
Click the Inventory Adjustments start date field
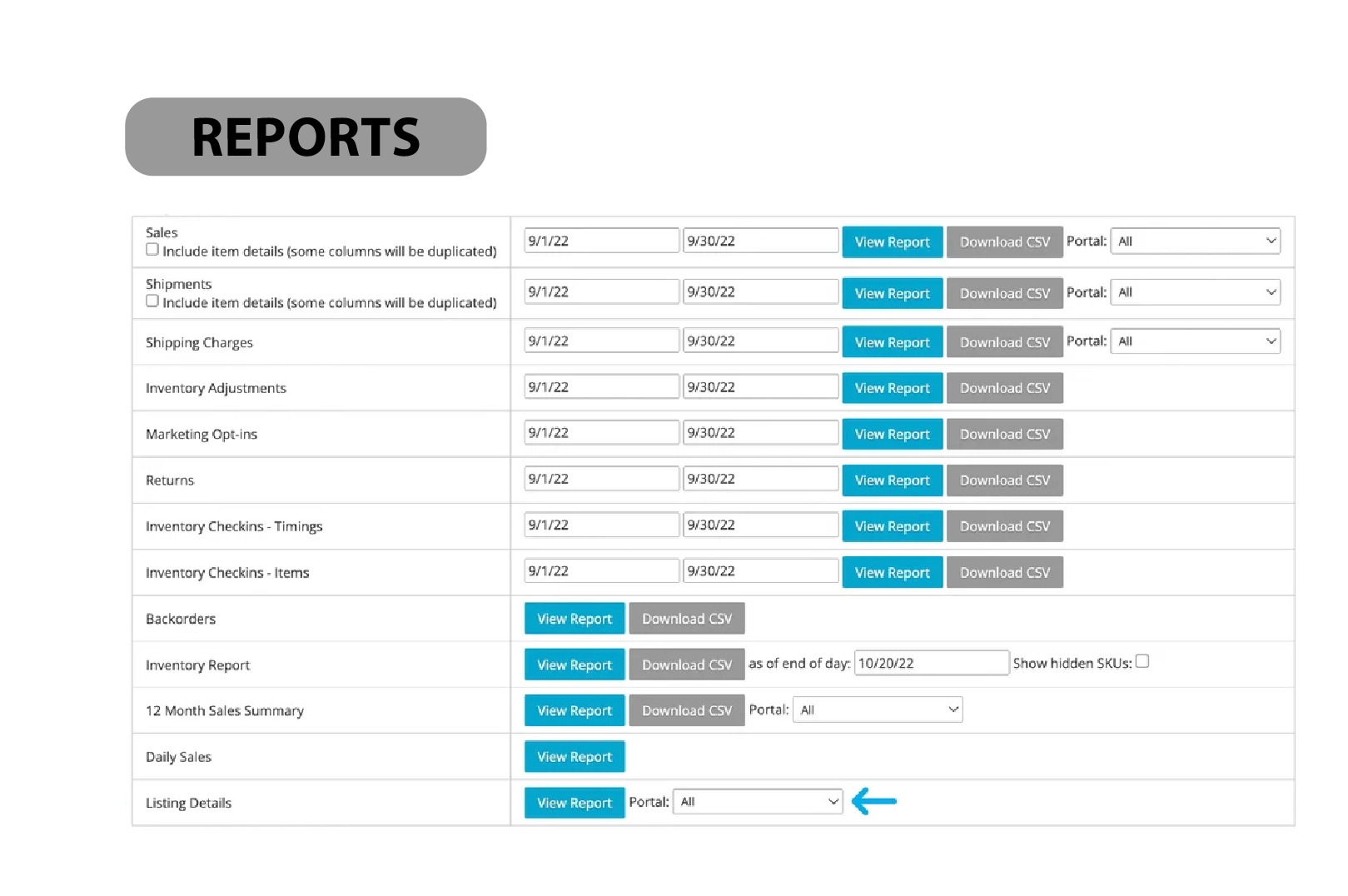pyautogui.click(x=602, y=387)
